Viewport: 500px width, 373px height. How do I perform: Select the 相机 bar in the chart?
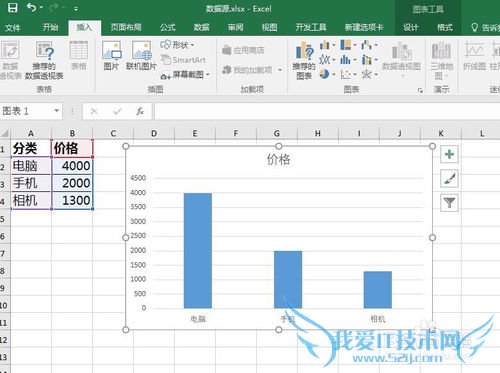(378, 290)
